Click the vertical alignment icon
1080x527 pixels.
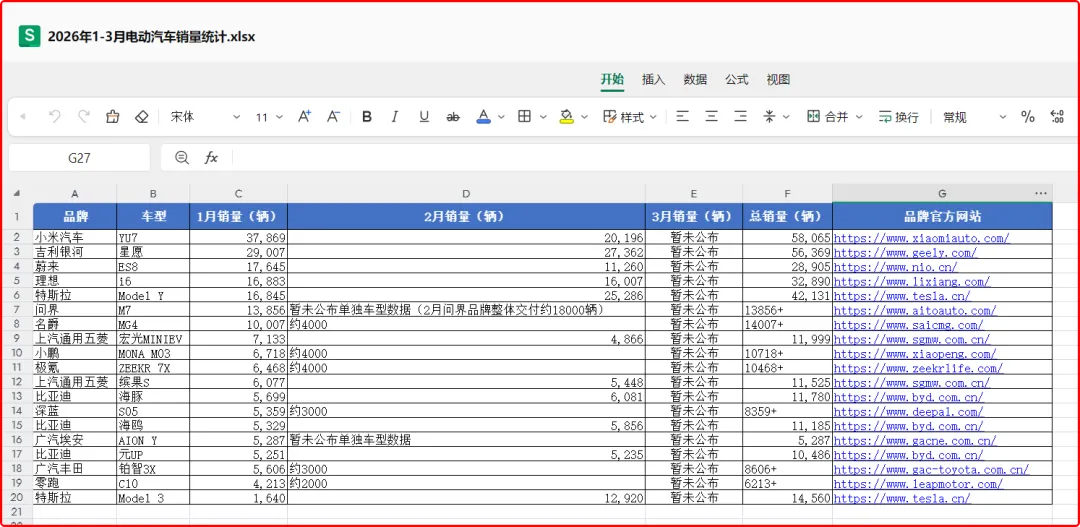(x=769, y=116)
